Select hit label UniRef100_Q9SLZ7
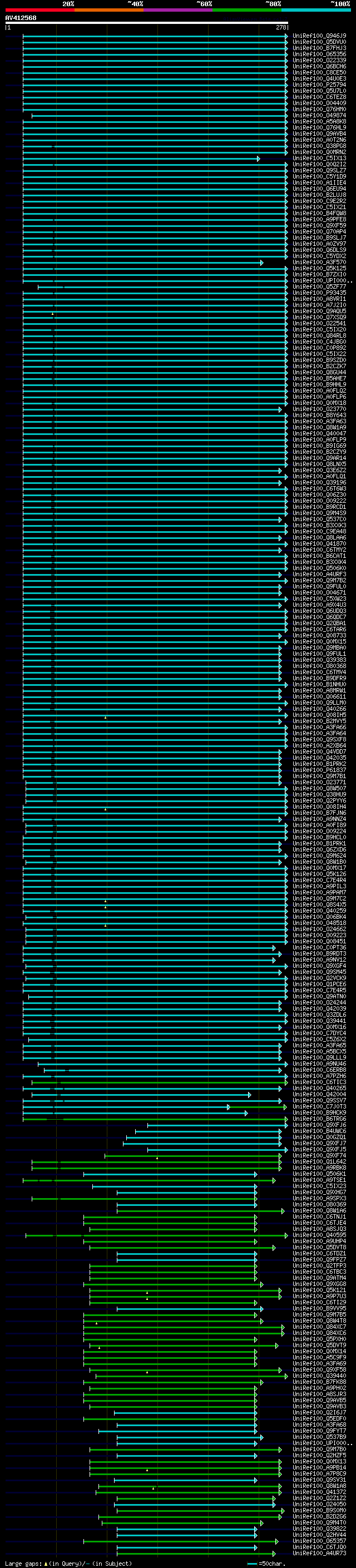This screenshot has width=356, height=1568. tap(319, 170)
